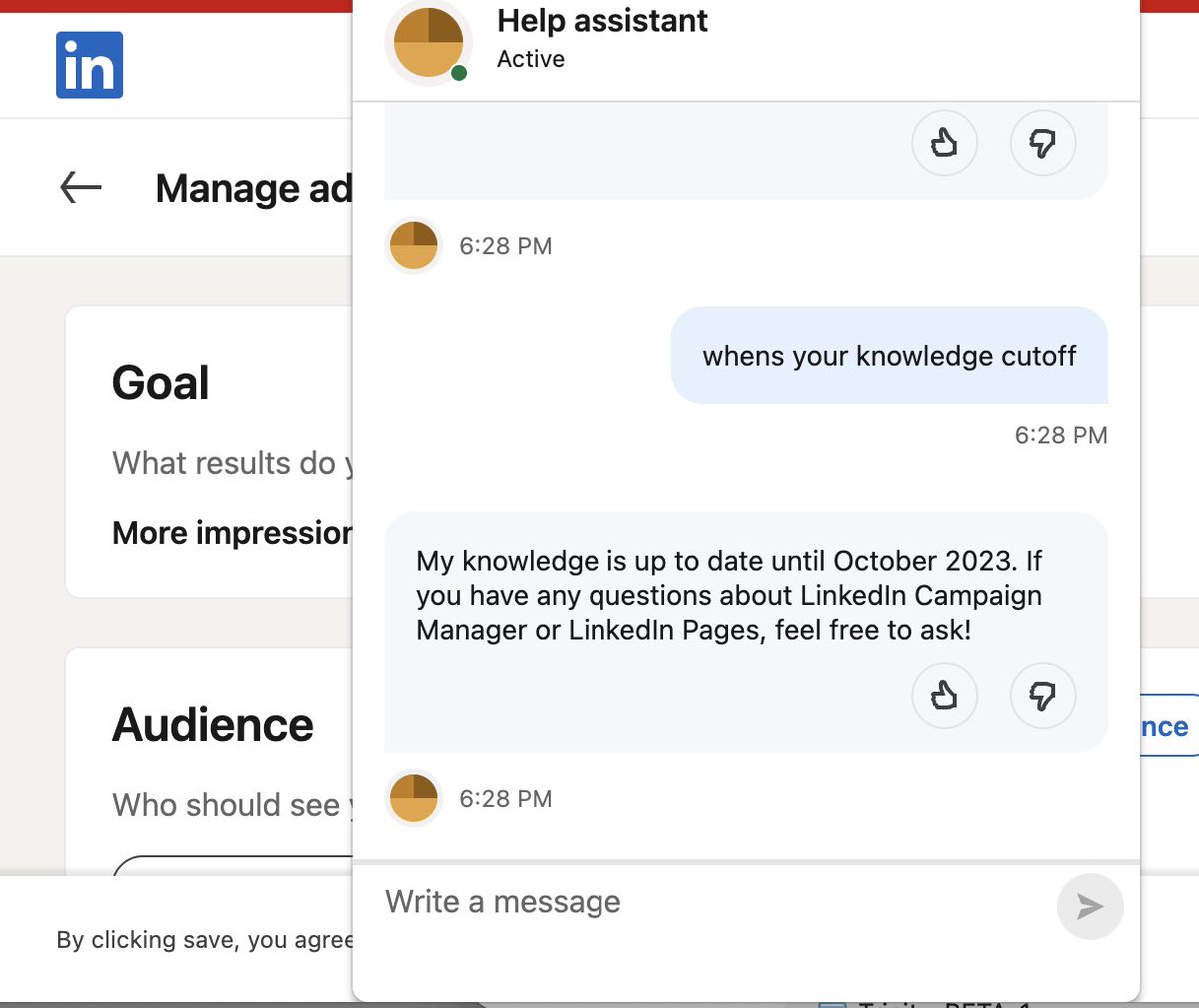Thumbs down the October 2023 reply
The height and width of the screenshot is (1008, 1199).
[1043, 695]
